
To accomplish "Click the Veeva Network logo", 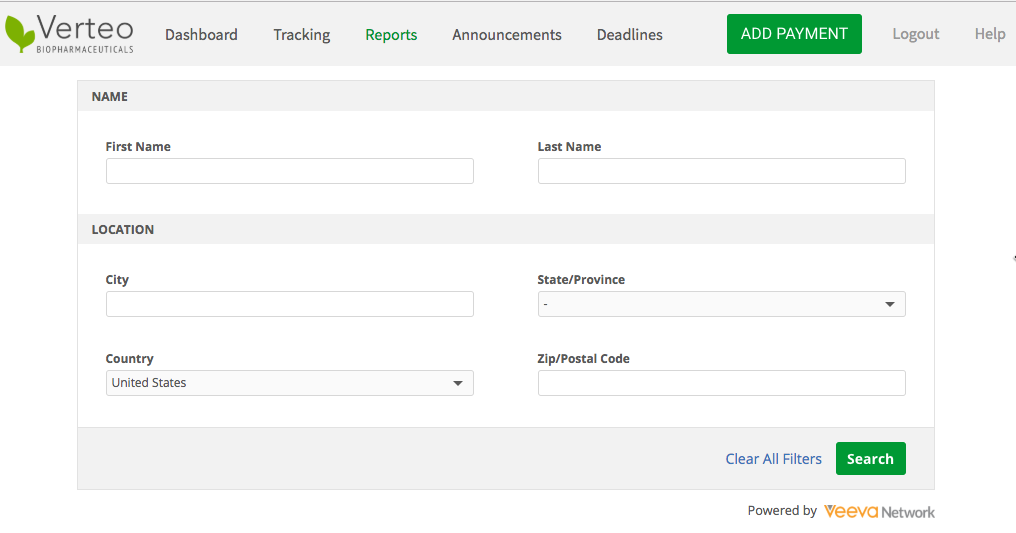I will click(879, 511).
